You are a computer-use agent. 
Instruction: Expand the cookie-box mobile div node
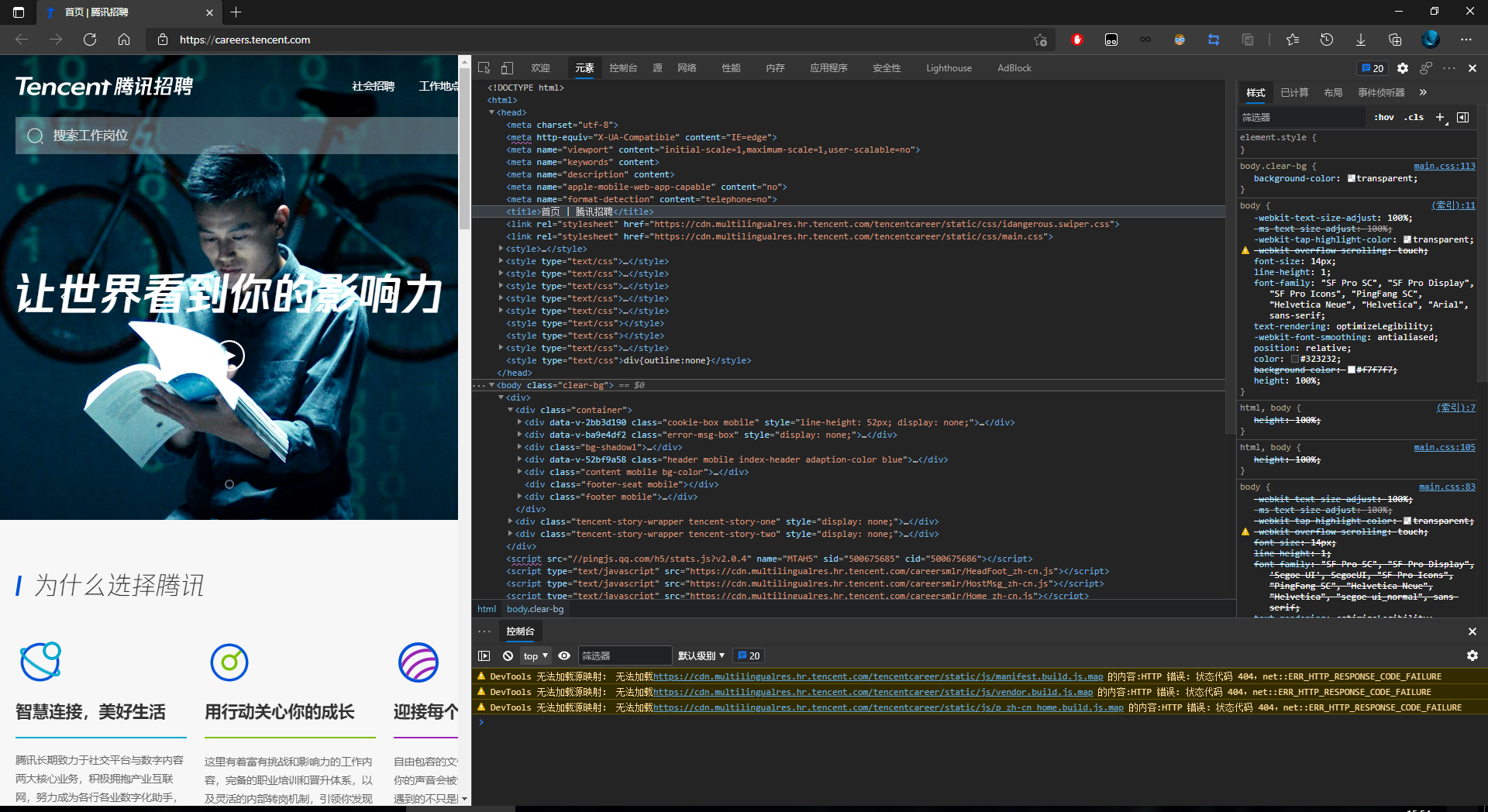tap(519, 422)
